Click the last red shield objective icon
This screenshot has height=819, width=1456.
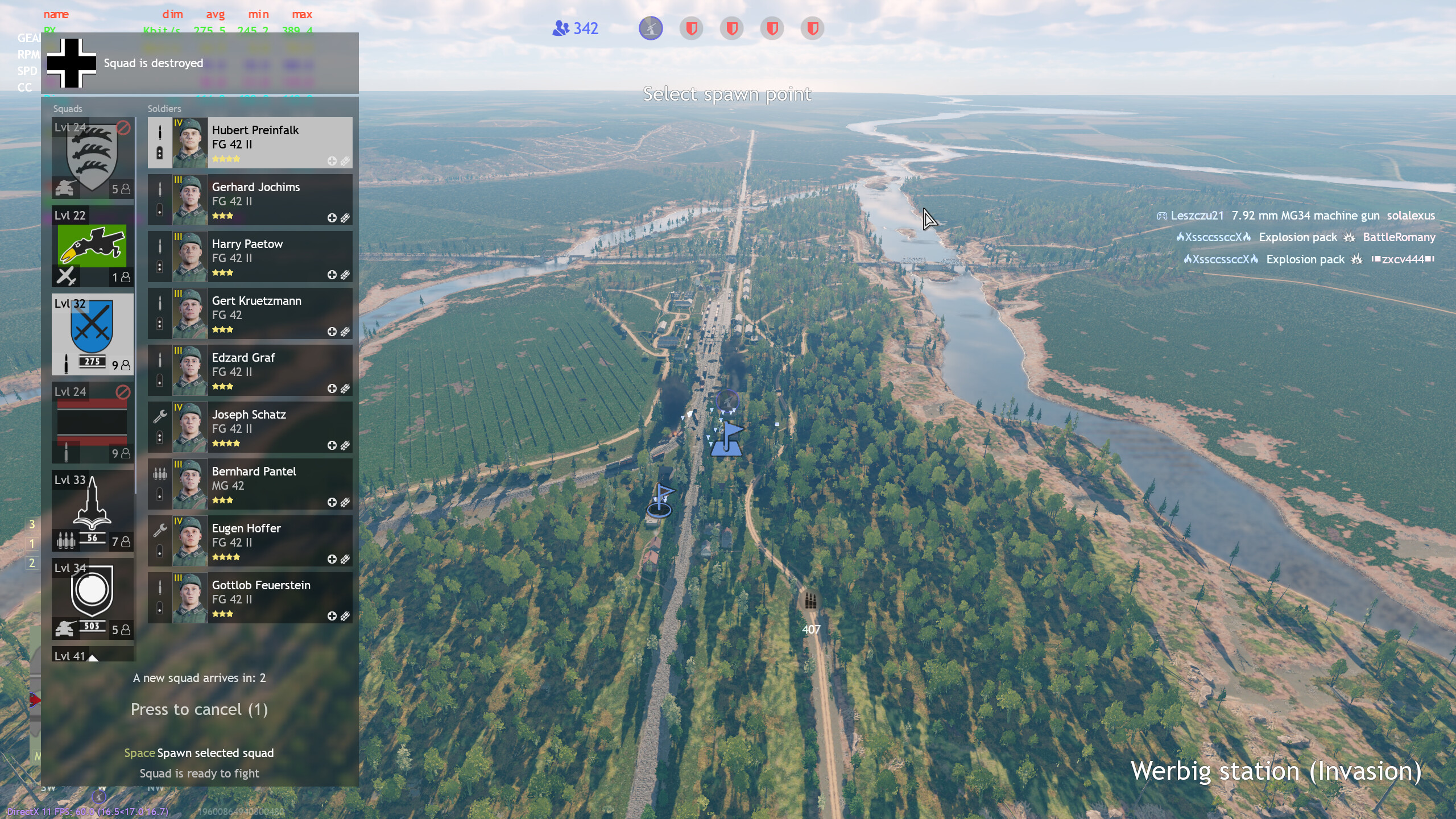[x=812, y=28]
